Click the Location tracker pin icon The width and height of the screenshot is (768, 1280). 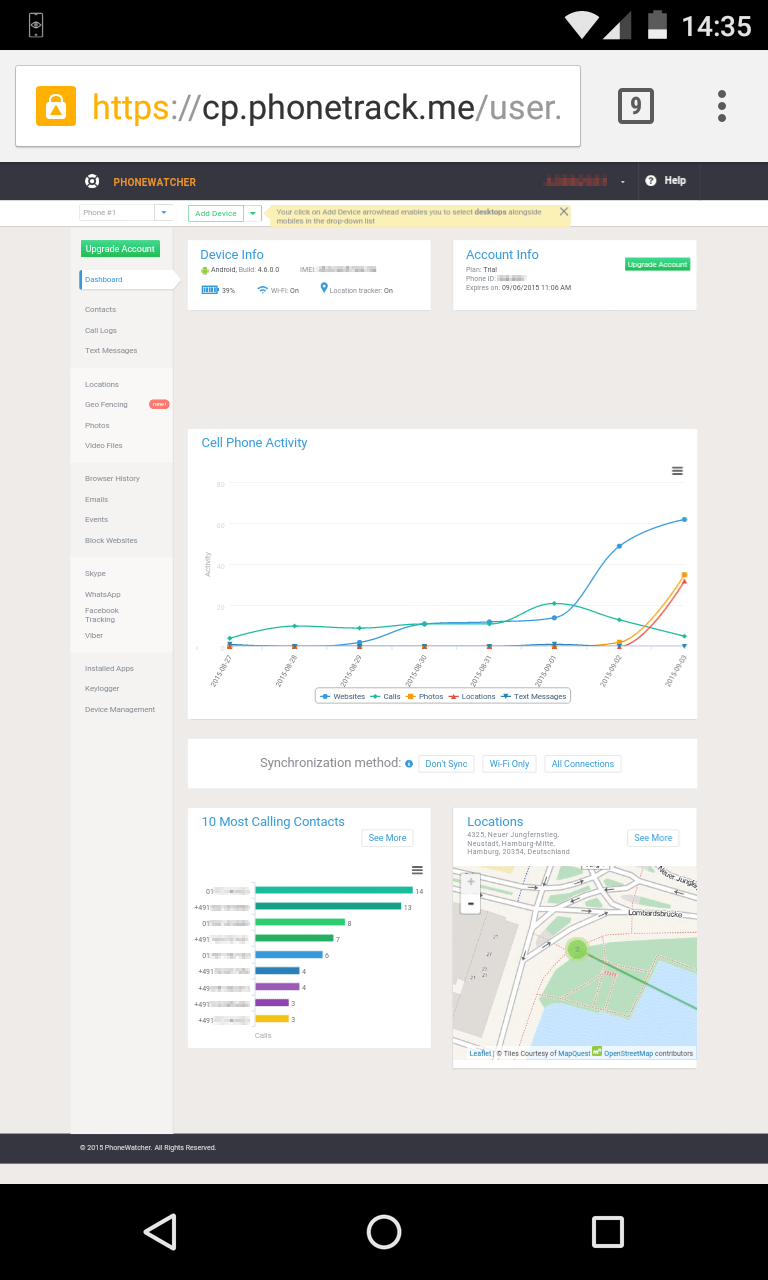[x=324, y=289]
